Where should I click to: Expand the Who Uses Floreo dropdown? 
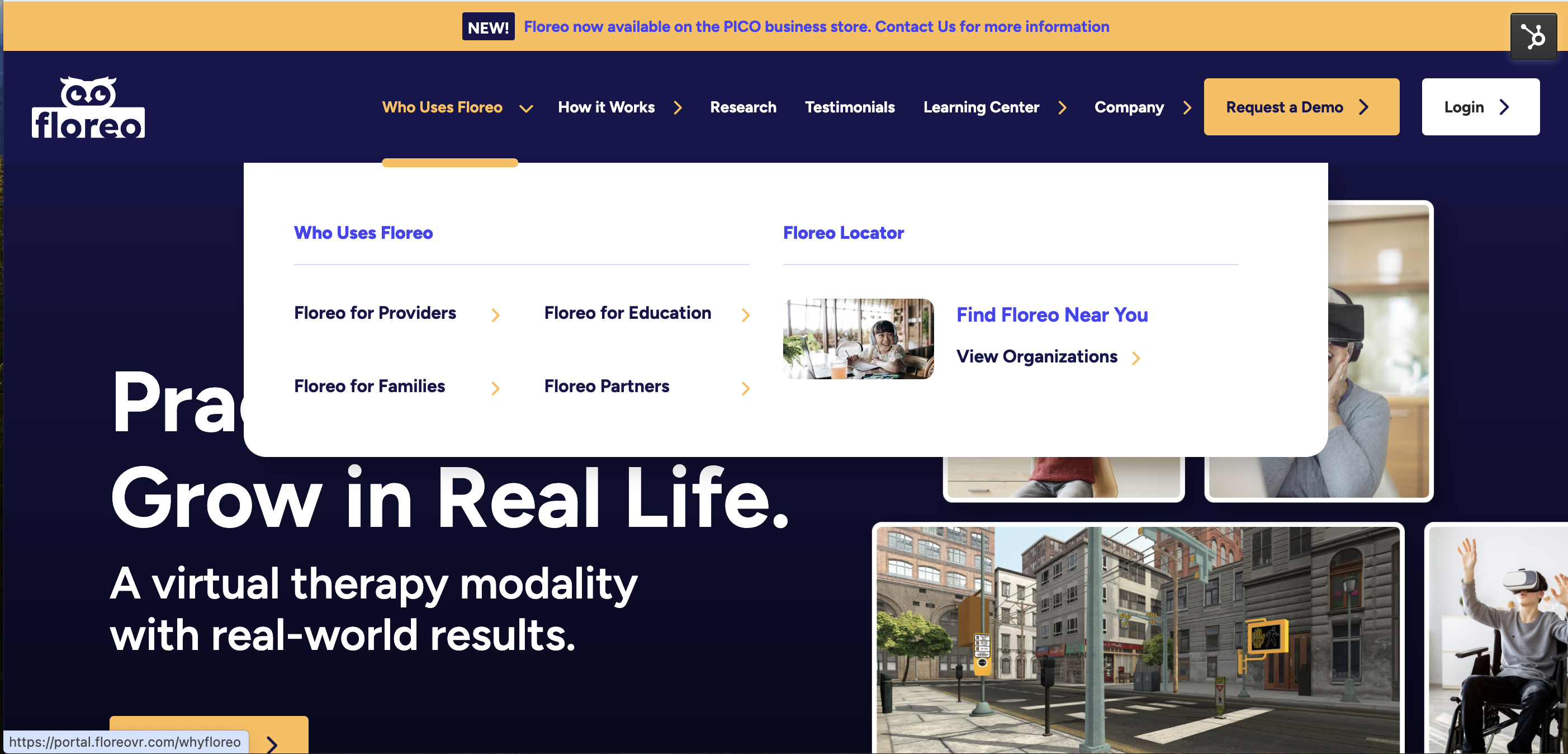(455, 107)
